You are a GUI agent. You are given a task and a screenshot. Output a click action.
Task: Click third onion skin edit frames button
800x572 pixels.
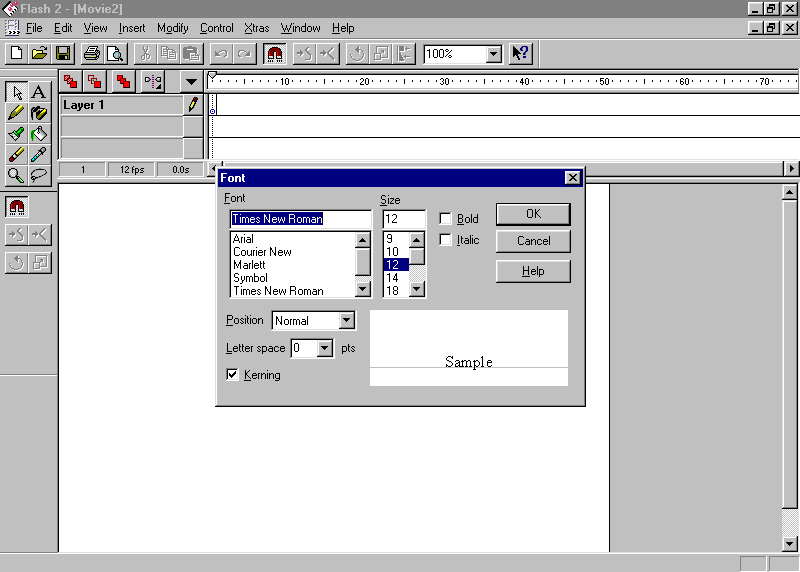point(123,81)
